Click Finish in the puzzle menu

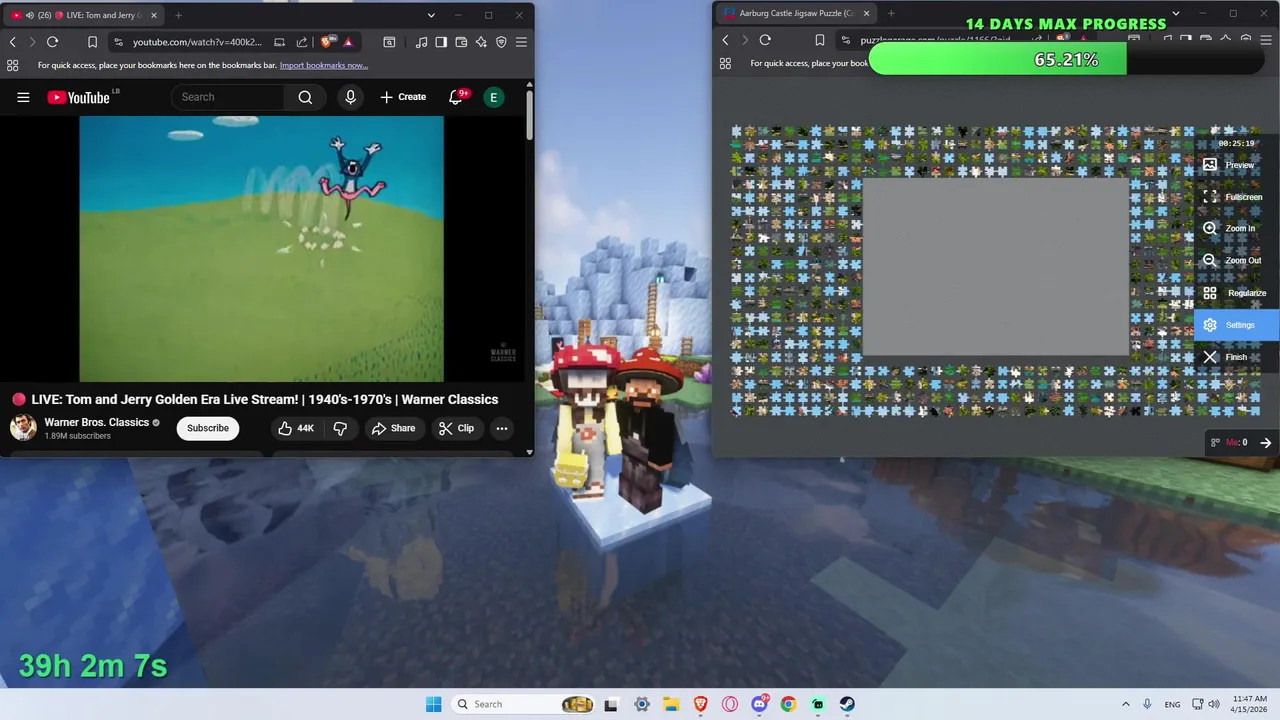coord(1237,357)
